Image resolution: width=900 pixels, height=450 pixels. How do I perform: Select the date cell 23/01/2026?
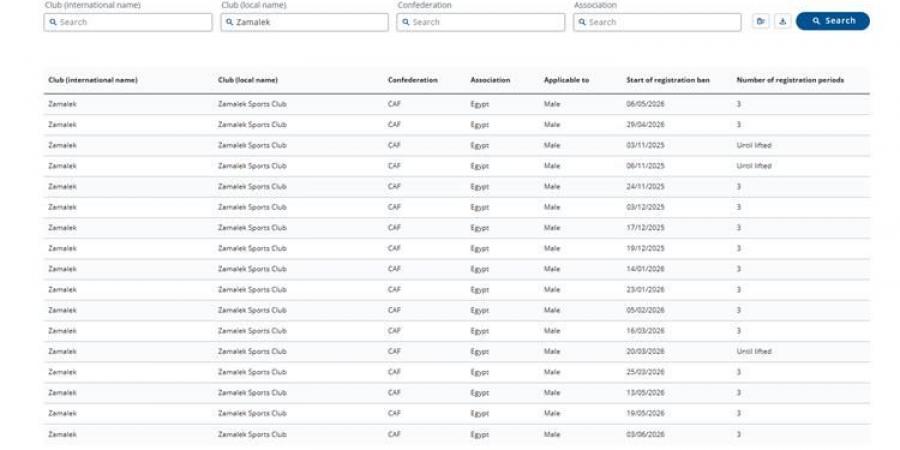[x=645, y=290]
